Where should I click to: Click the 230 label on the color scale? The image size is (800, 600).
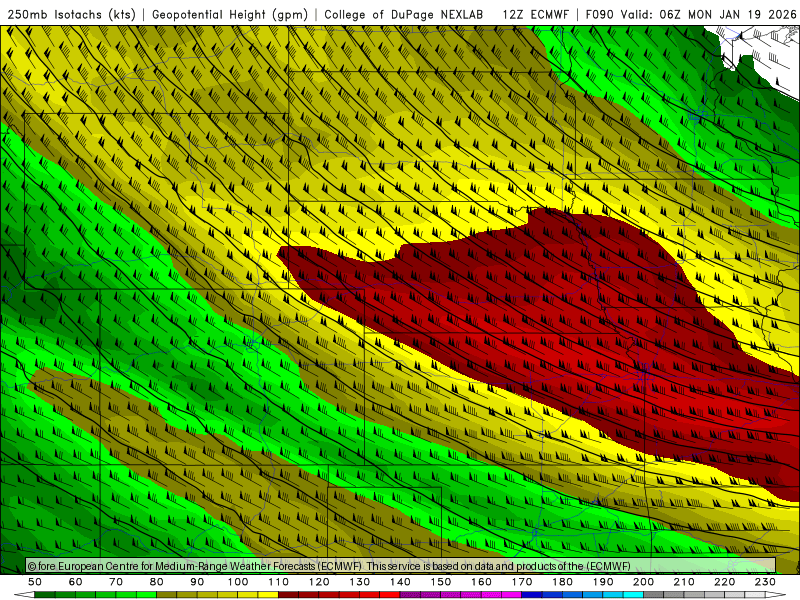tap(765, 582)
